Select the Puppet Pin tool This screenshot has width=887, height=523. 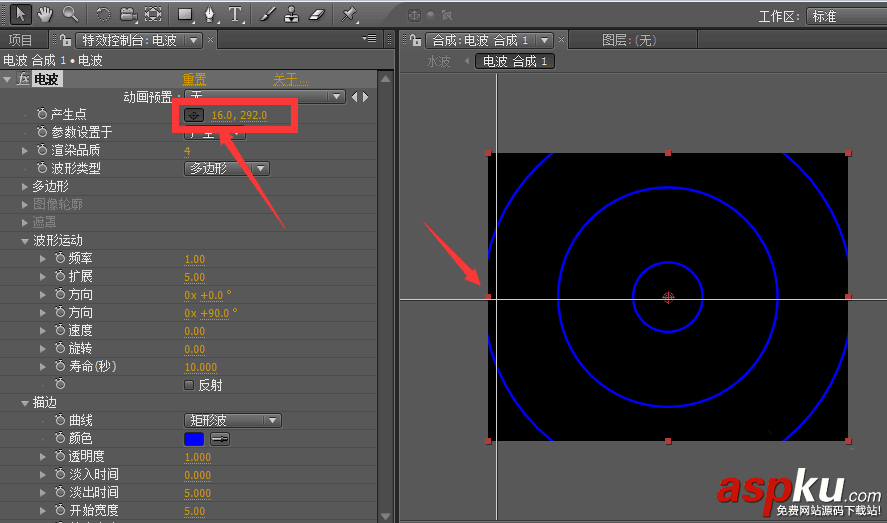(x=348, y=15)
